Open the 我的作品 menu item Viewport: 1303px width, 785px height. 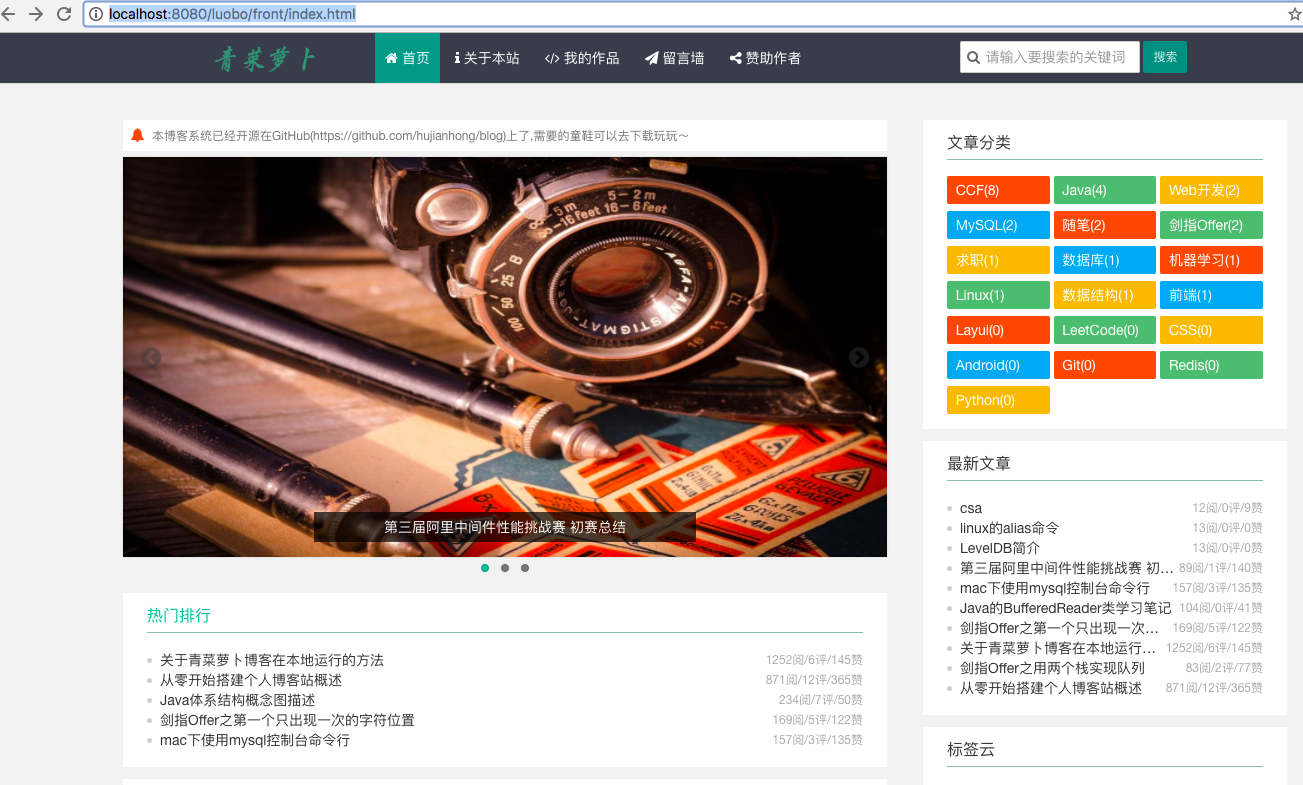coord(582,58)
